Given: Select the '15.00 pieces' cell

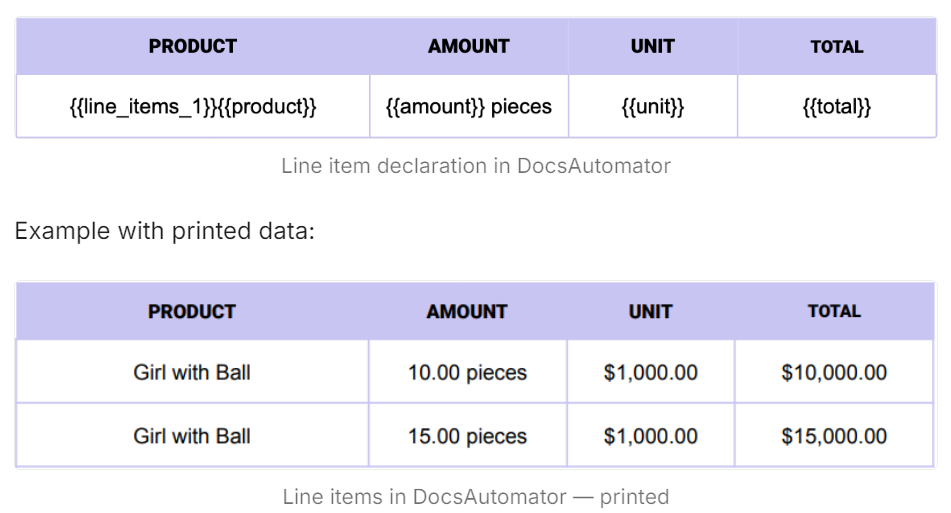Looking at the screenshot, I should coord(467,436).
